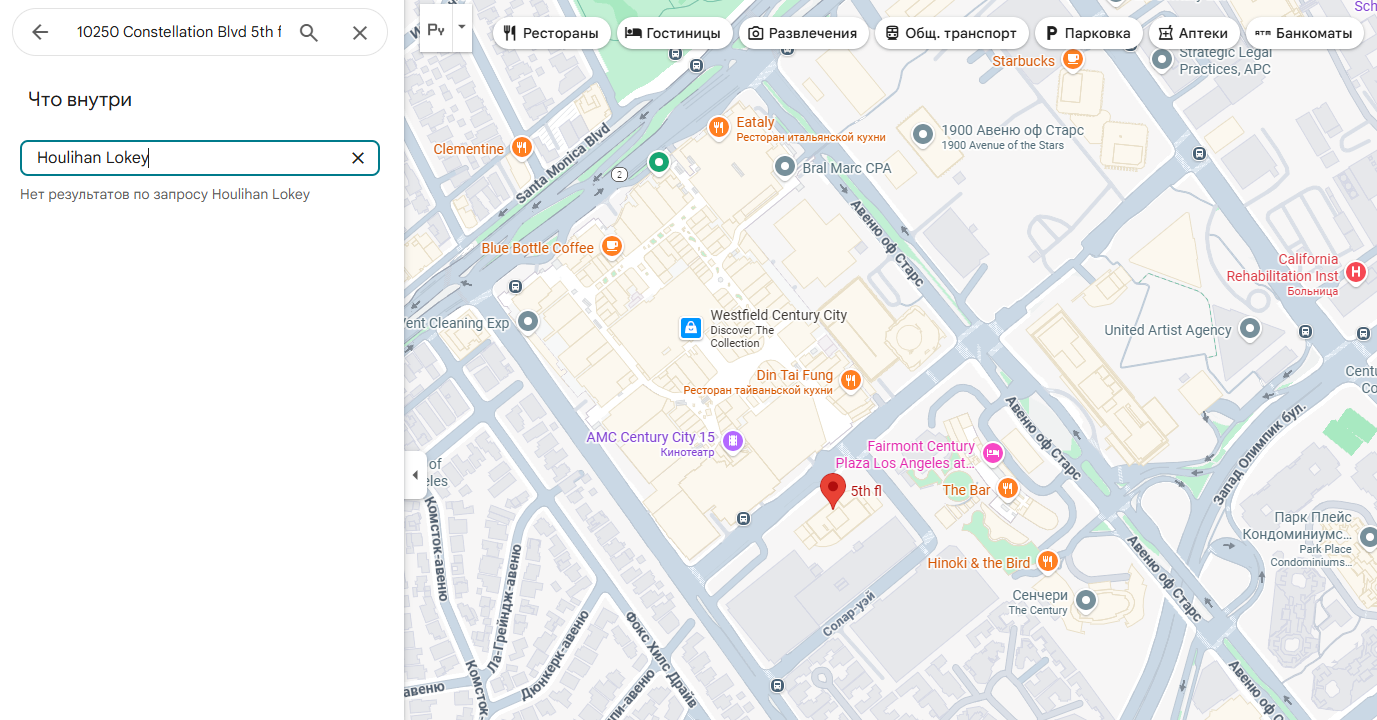Click the Blue Bottle Coffee cafe marker

pos(612,246)
